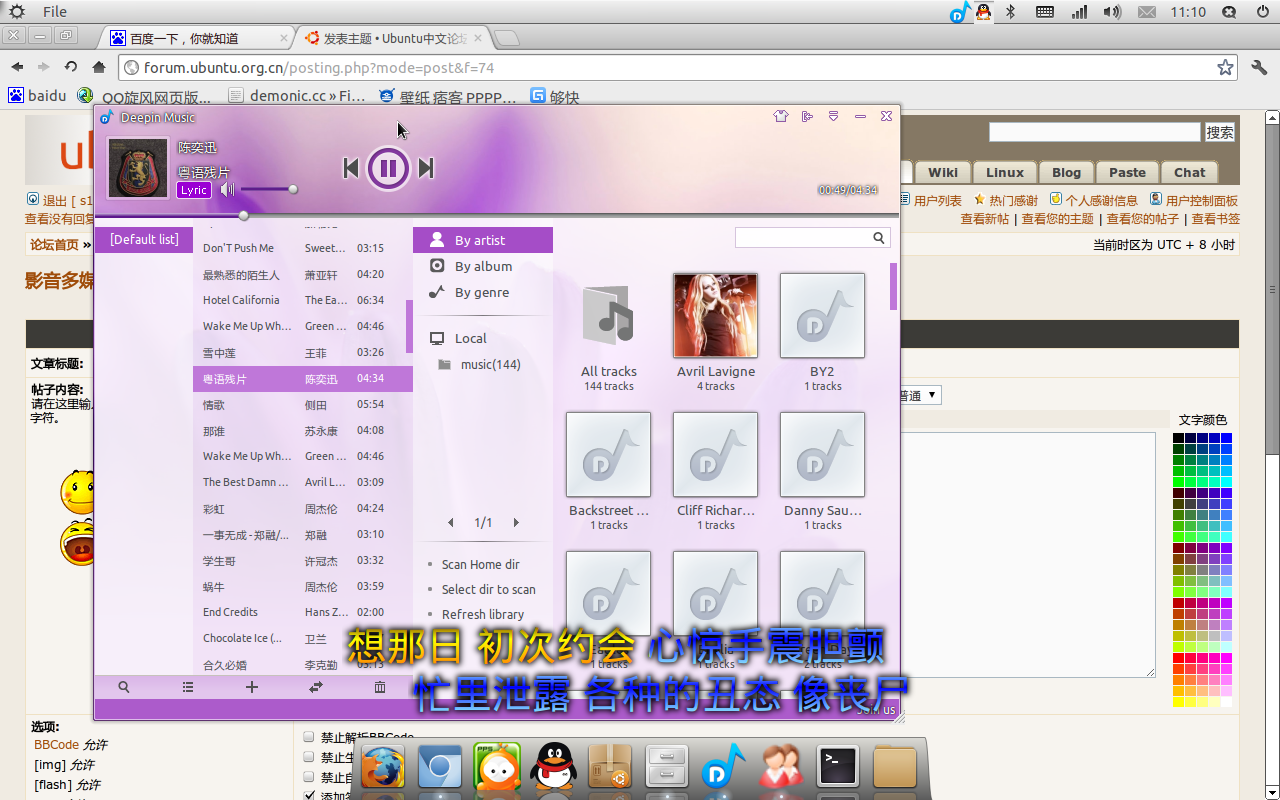Screen dimensions: 1280x800
Task: Select the All tracks music icon
Action: 609,315
